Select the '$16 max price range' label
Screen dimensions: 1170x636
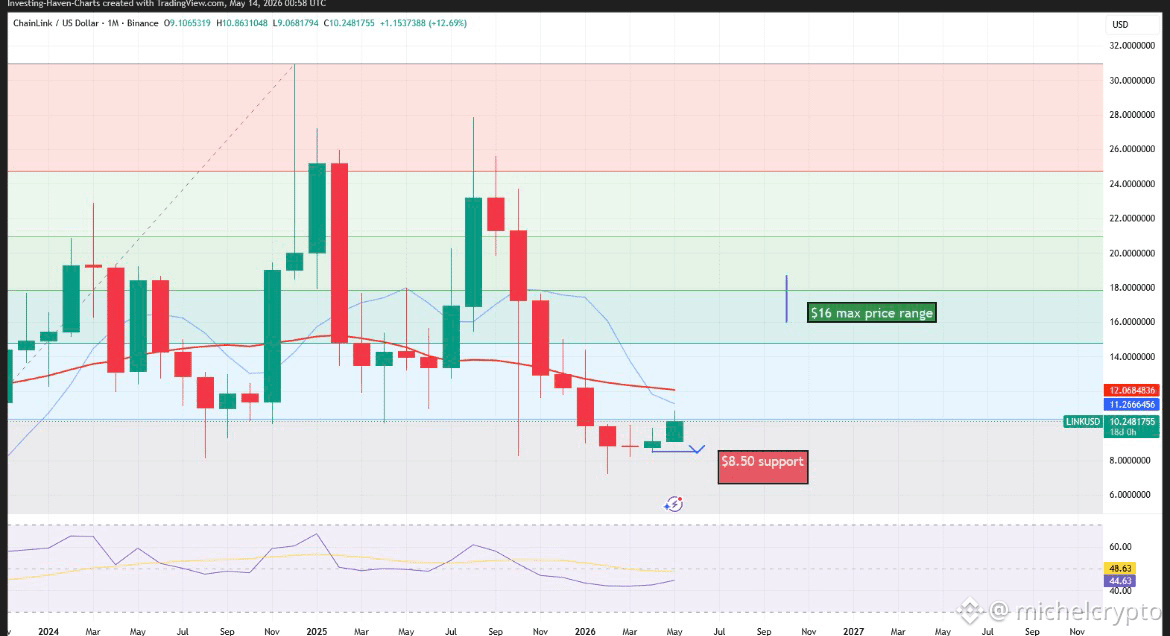coord(872,313)
